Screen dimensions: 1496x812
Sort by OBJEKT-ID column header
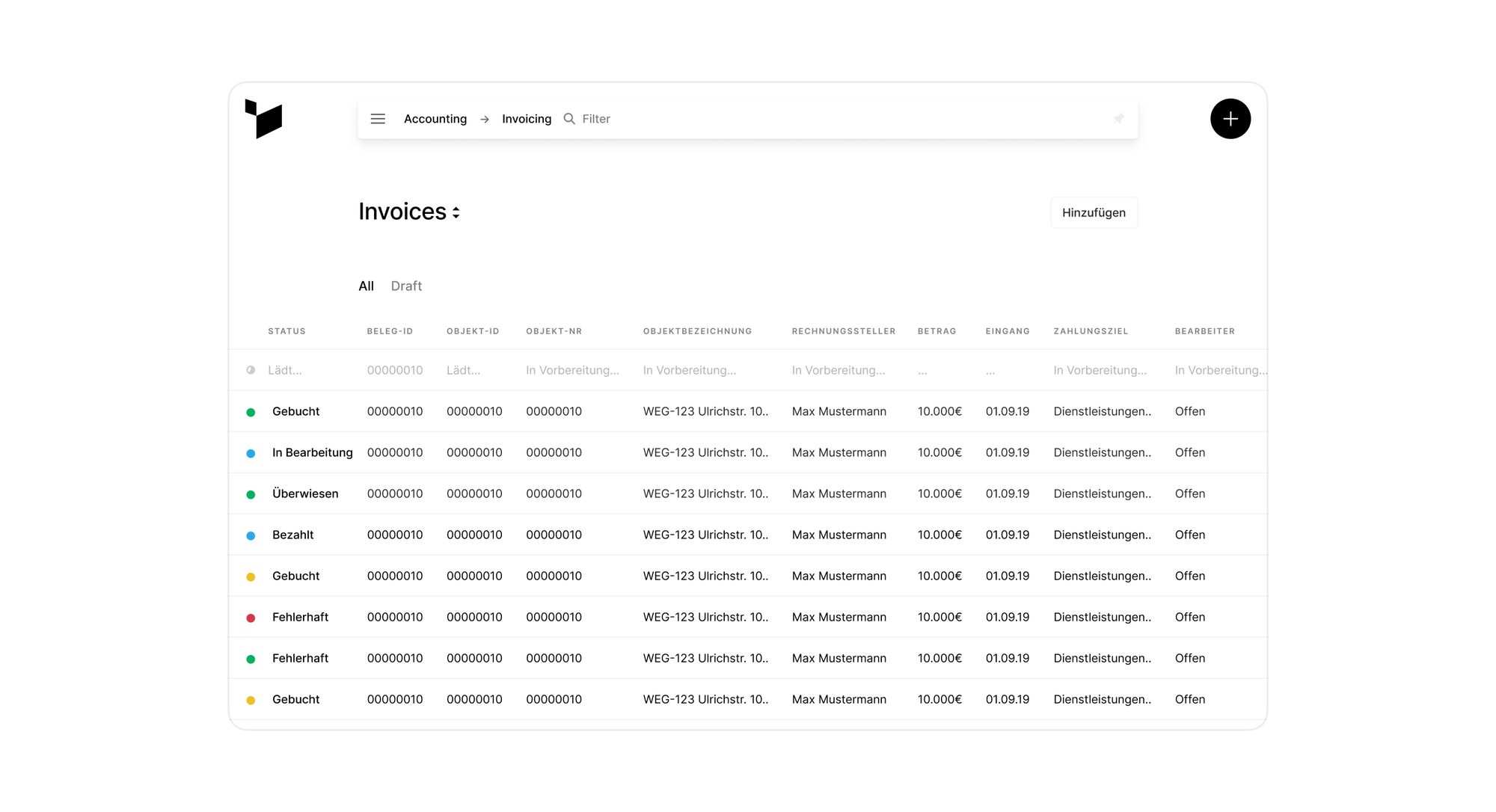tap(473, 331)
